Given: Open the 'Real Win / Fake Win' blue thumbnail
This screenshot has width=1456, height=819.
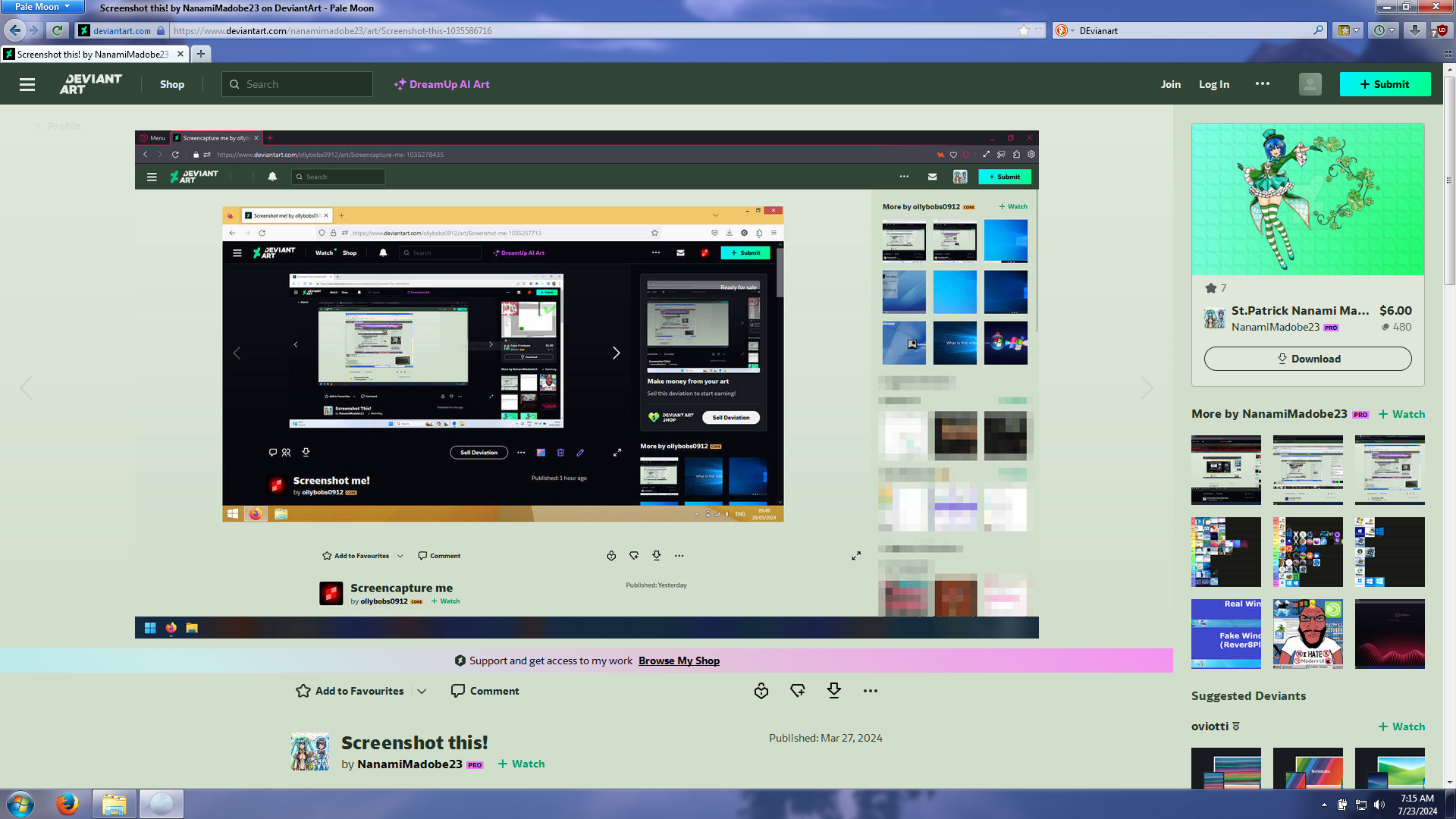Looking at the screenshot, I should (1226, 634).
